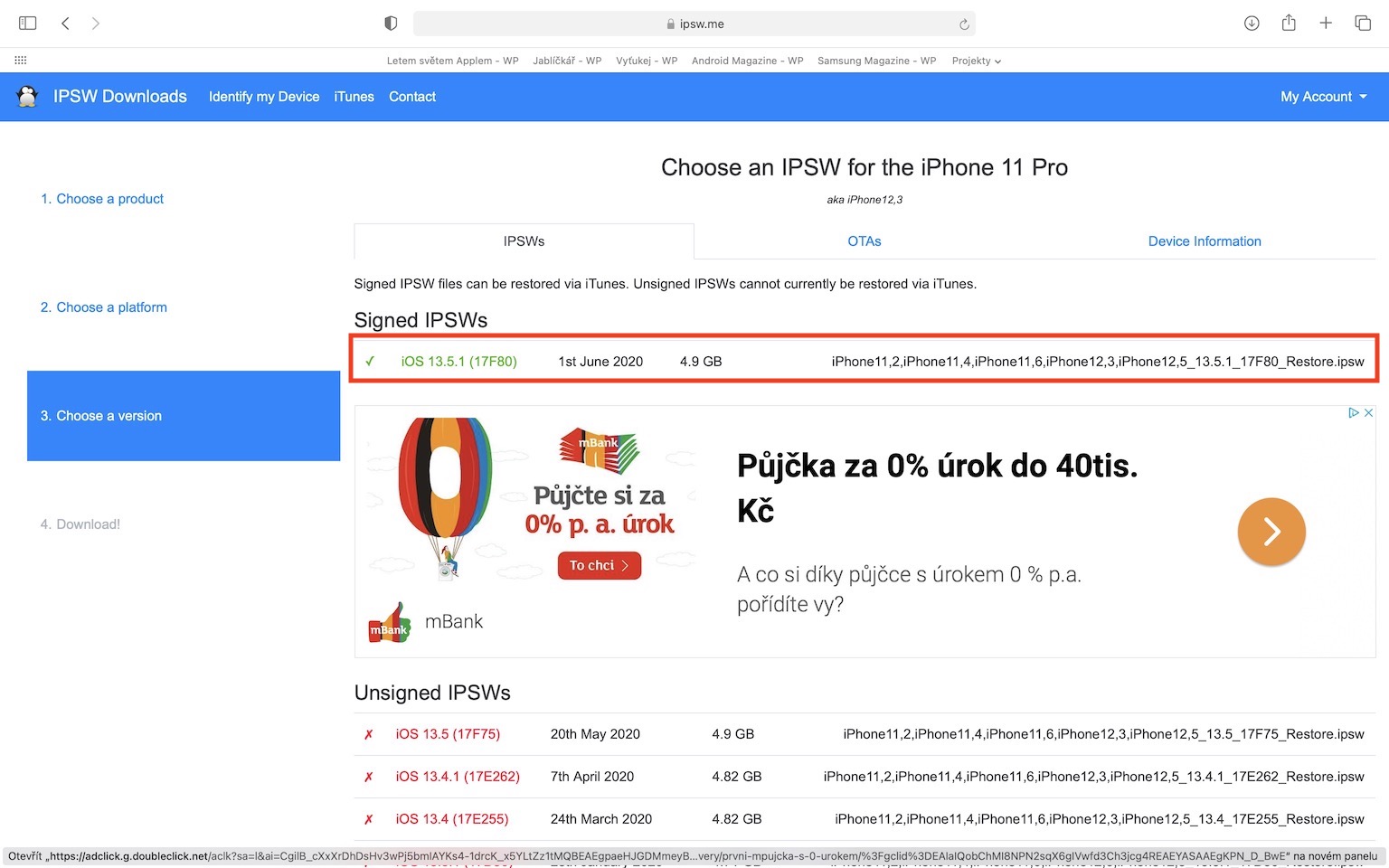Click the 13.5.1_17F80_Restore.ipsw filename

(x=1098, y=362)
